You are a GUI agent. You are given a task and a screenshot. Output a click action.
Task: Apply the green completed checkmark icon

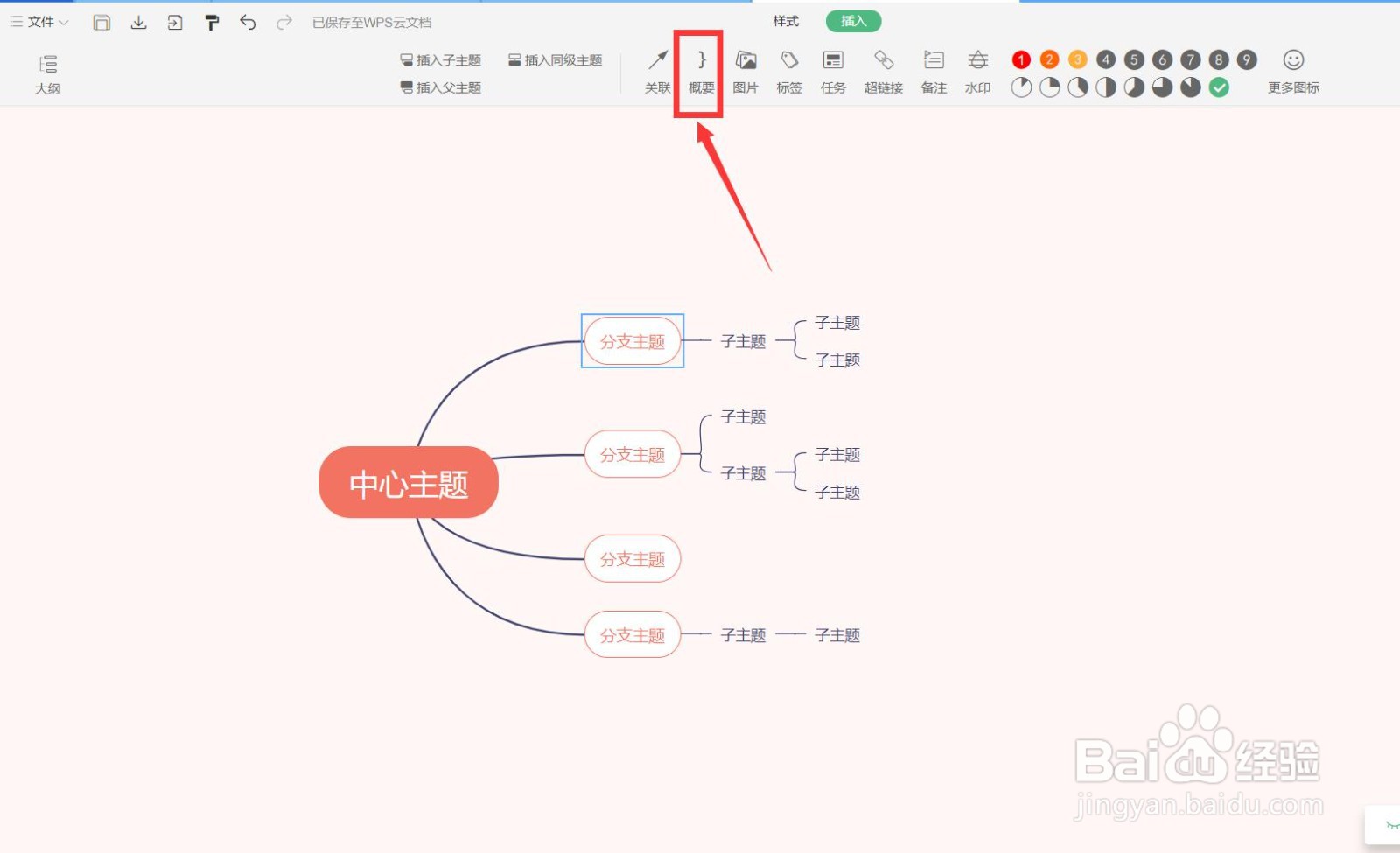coord(1219,87)
